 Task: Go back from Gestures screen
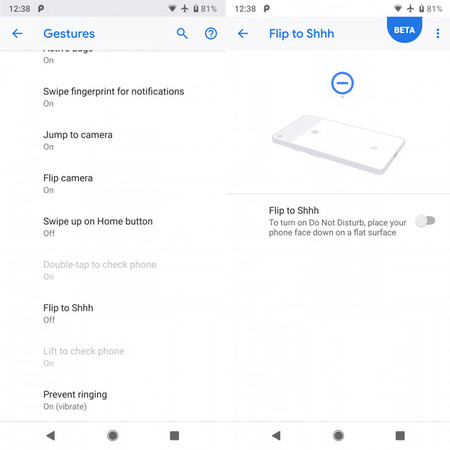17,33
